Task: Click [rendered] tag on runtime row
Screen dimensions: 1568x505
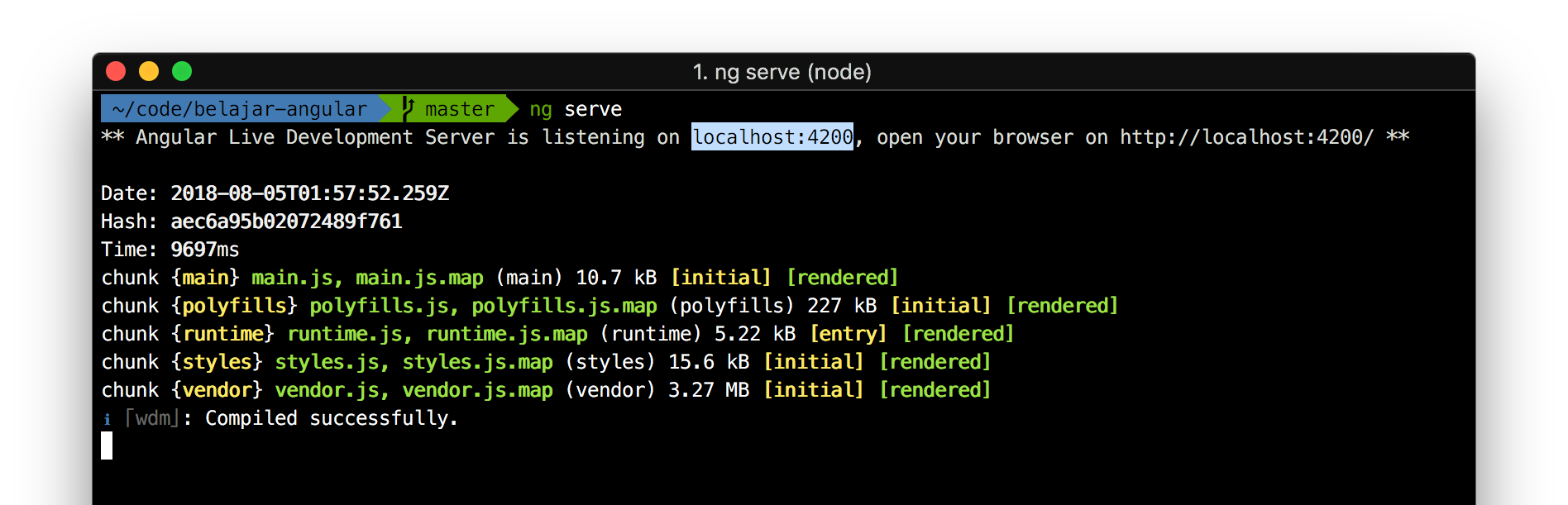Action: click(x=958, y=334)
